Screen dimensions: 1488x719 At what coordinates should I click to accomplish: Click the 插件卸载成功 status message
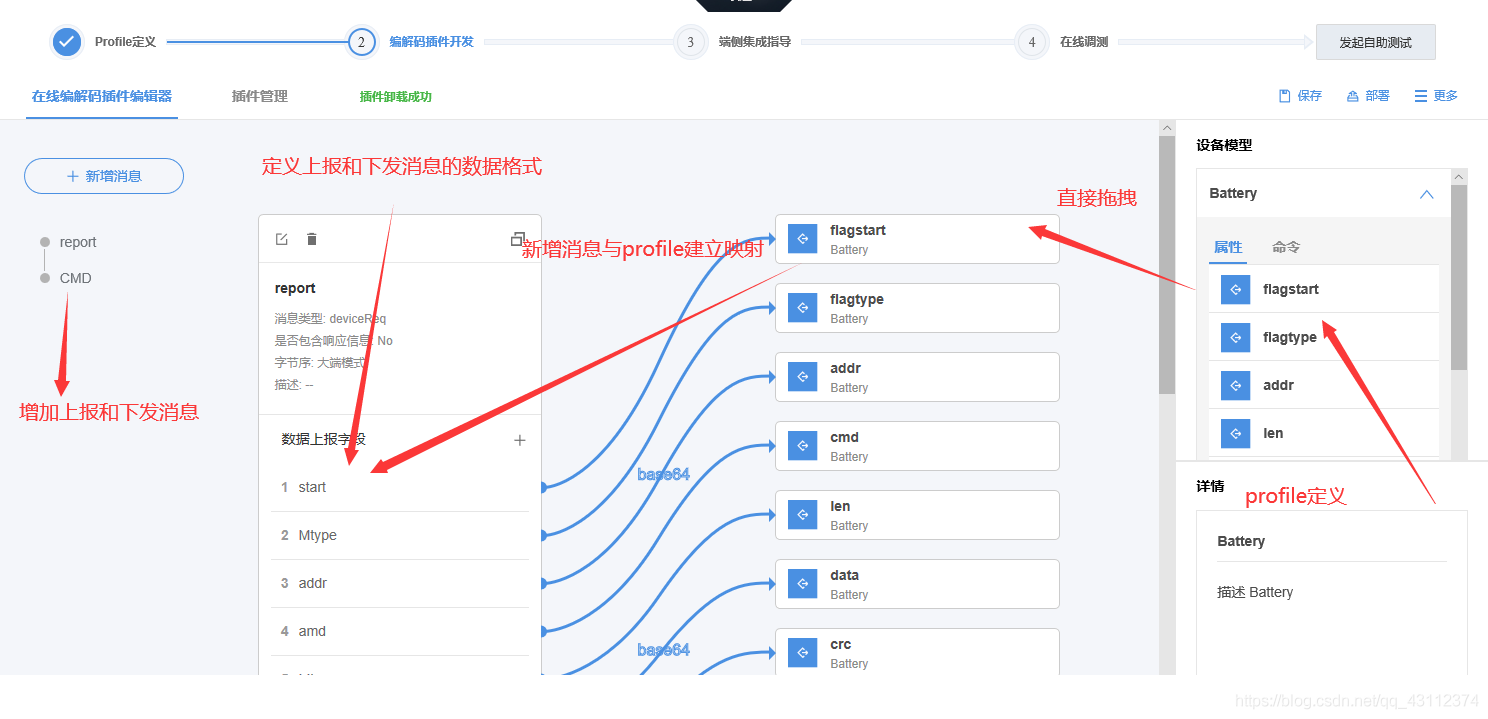coord(396,97)
